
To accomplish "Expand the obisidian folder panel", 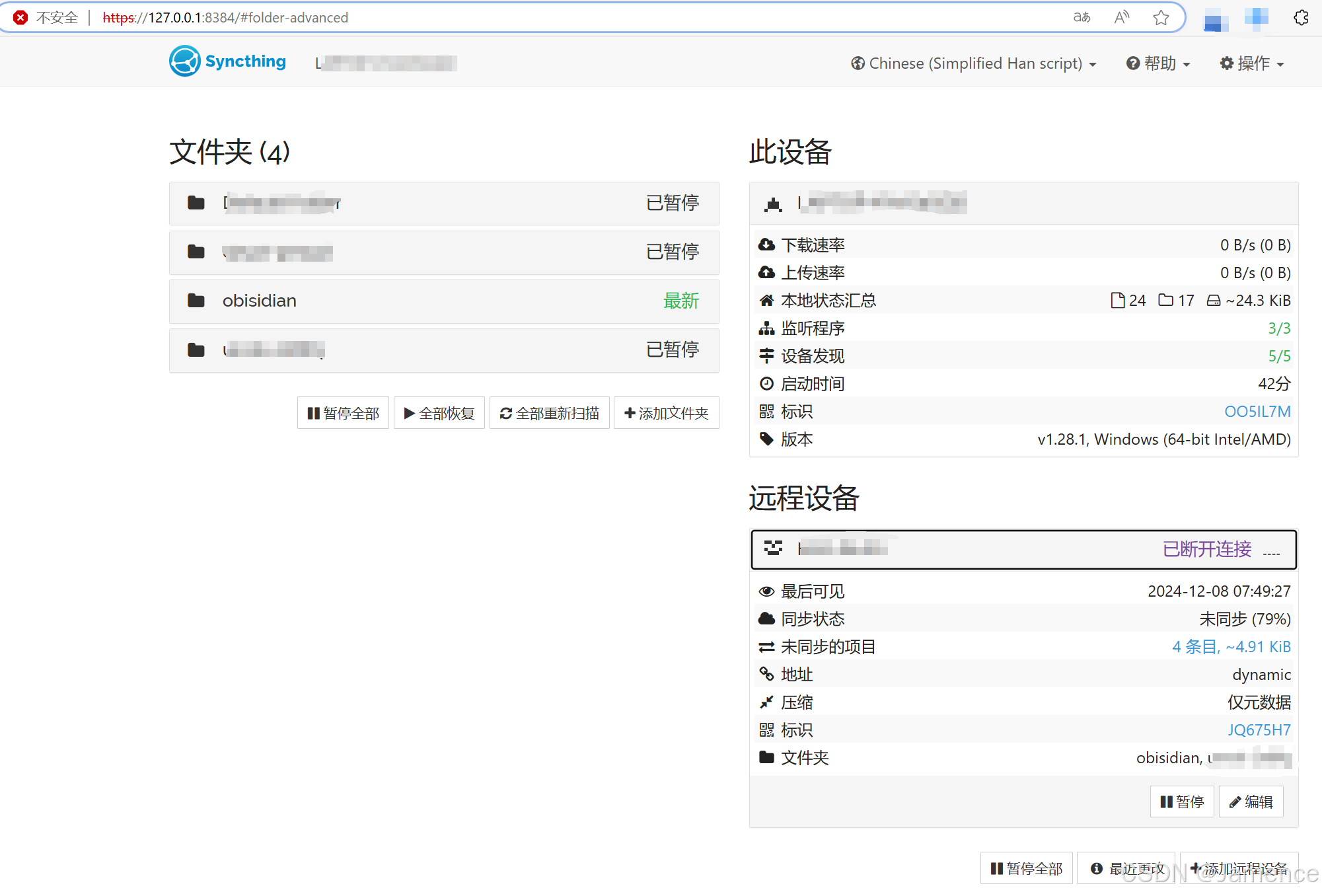I will click(444, 301).
